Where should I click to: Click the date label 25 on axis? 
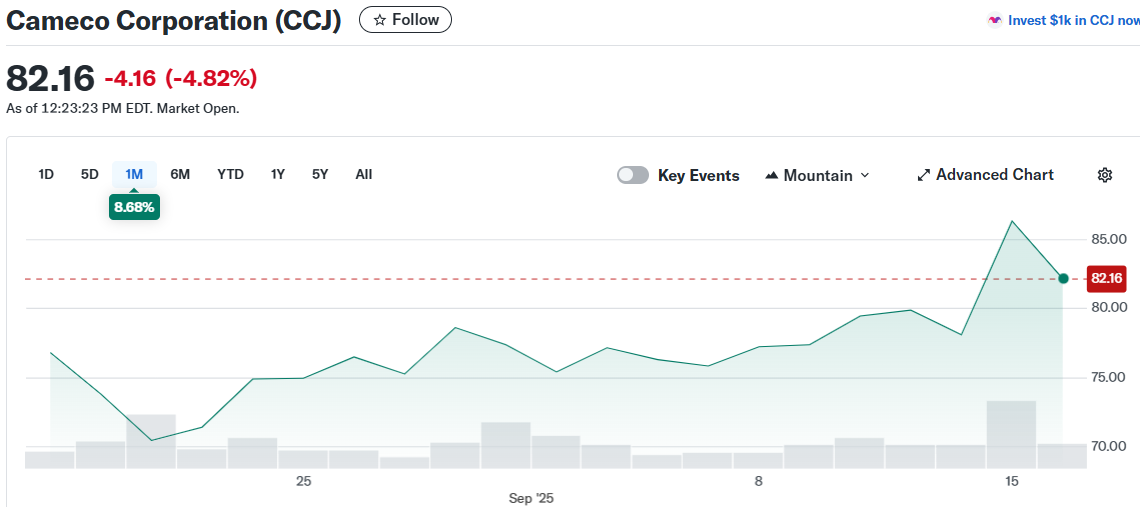tap(303, 481)
